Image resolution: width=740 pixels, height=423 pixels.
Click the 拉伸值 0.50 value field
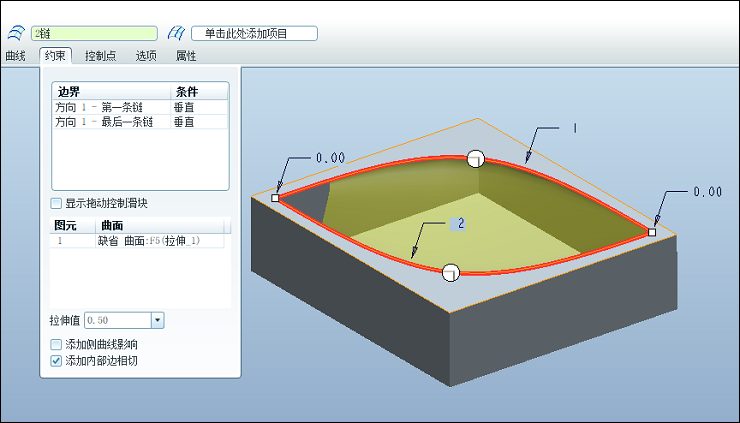click(x=118, y=320)
